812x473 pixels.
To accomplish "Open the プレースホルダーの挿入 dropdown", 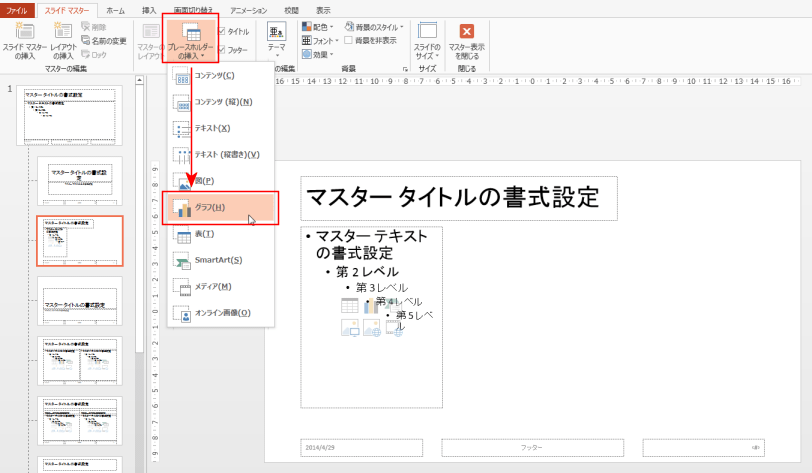I will coord(190,42).
